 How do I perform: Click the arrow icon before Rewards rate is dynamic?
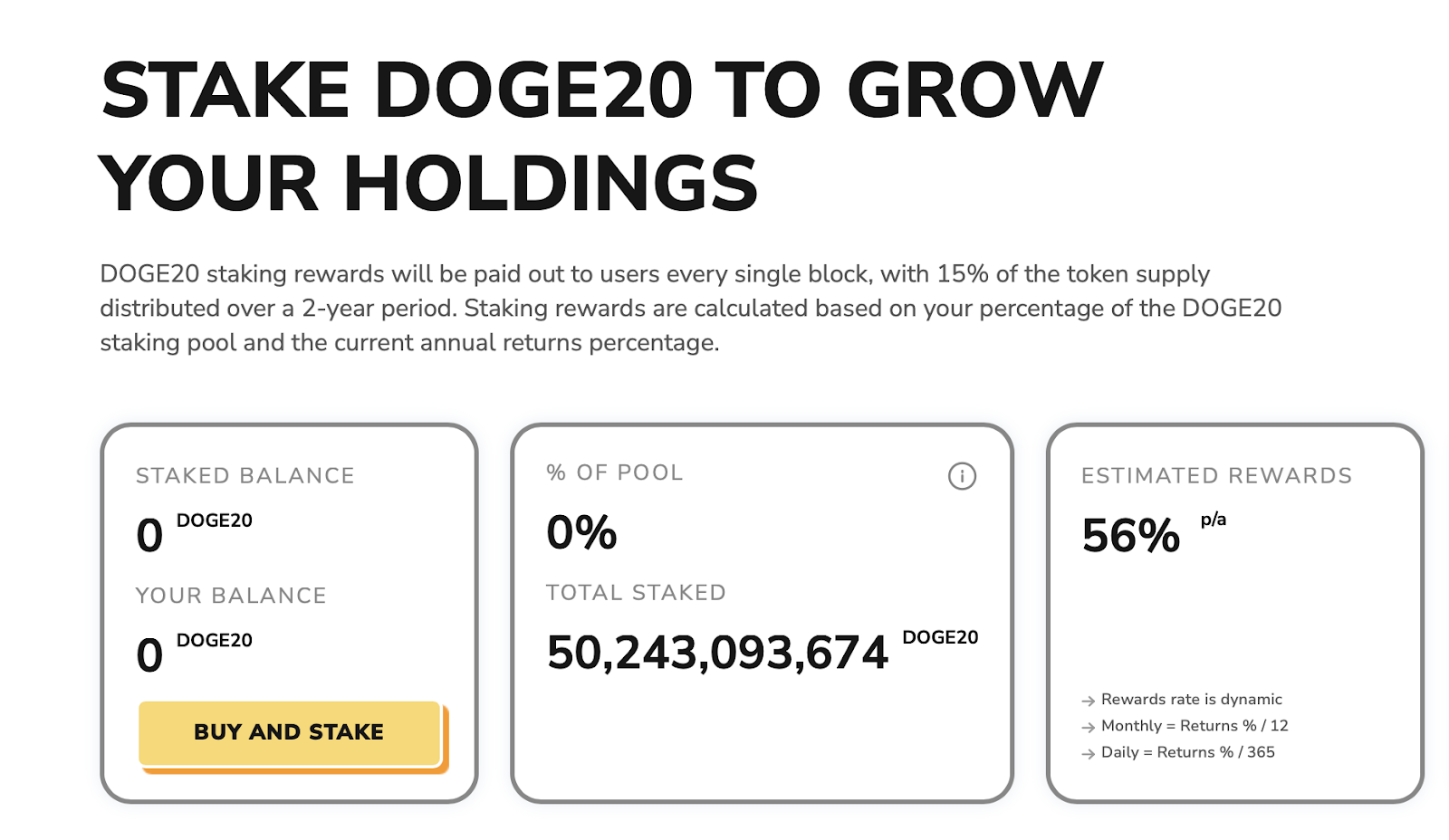tap(1088, 701)
